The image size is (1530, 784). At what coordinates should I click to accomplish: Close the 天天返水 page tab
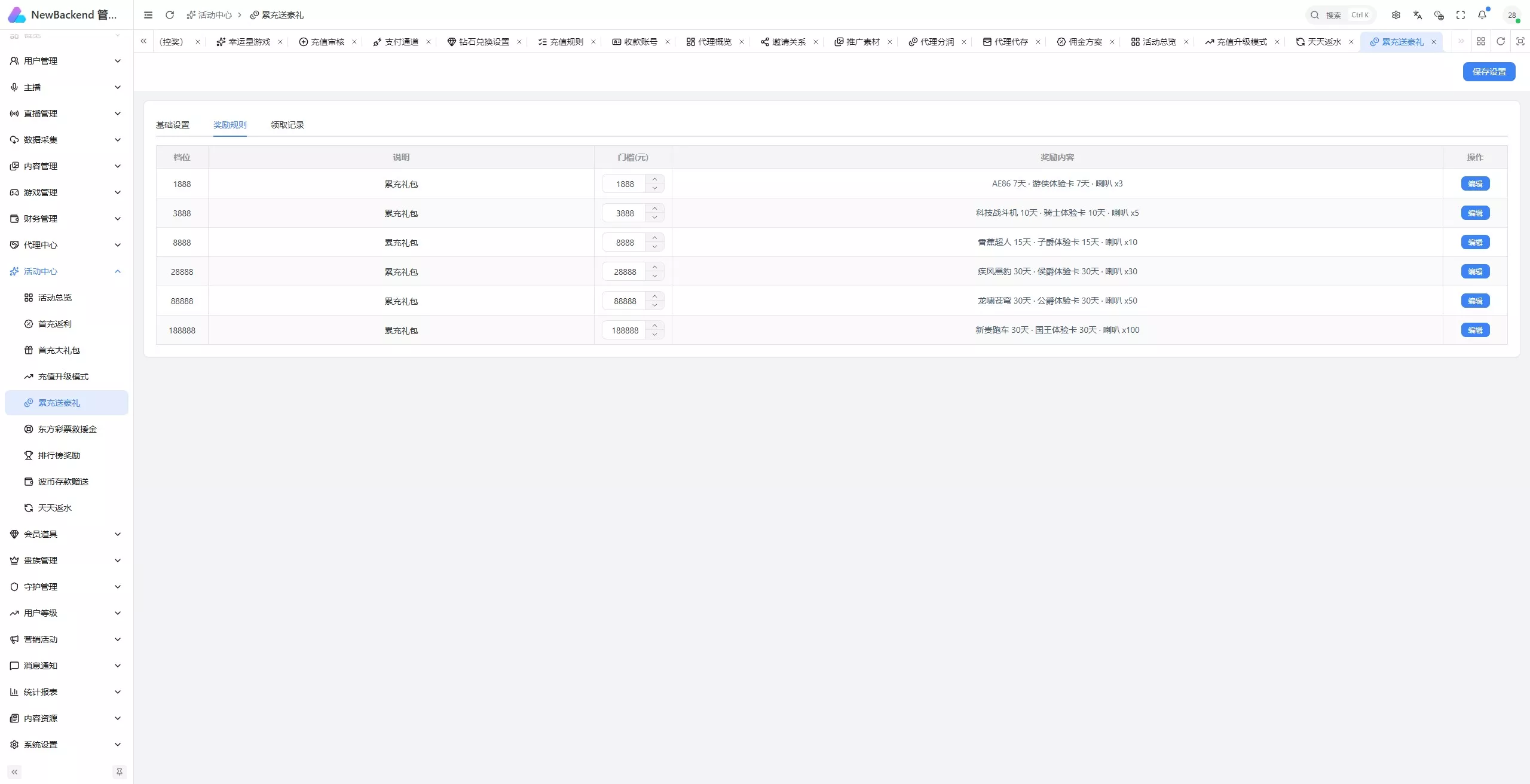point(1351,42)
